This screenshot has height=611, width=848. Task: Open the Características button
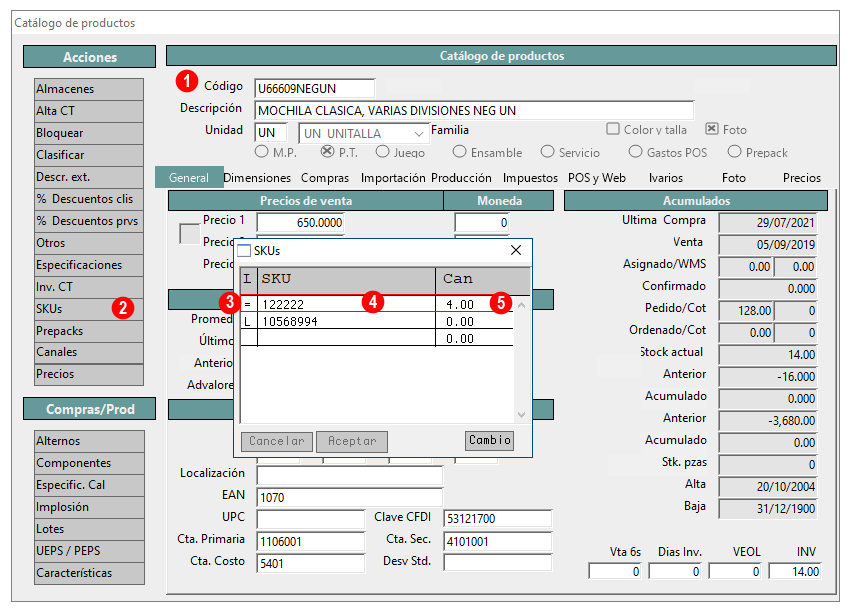click(89, 573)
